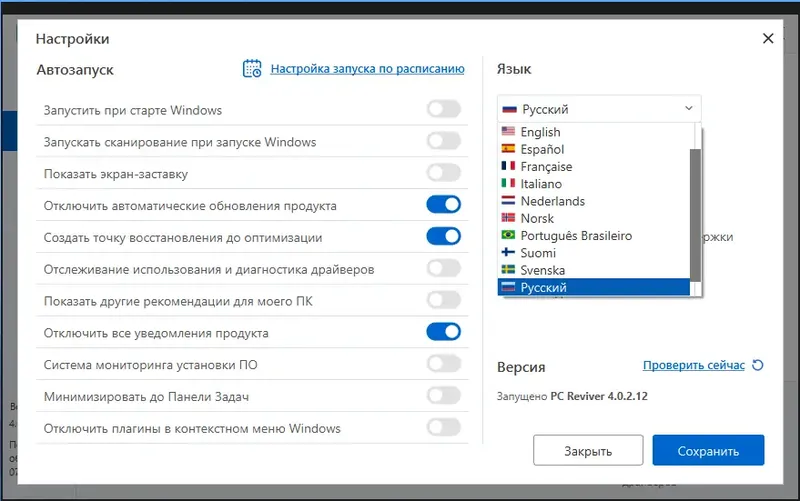Click the Swedish flag icon
800x501 pixels.
[x=508, y=269]
